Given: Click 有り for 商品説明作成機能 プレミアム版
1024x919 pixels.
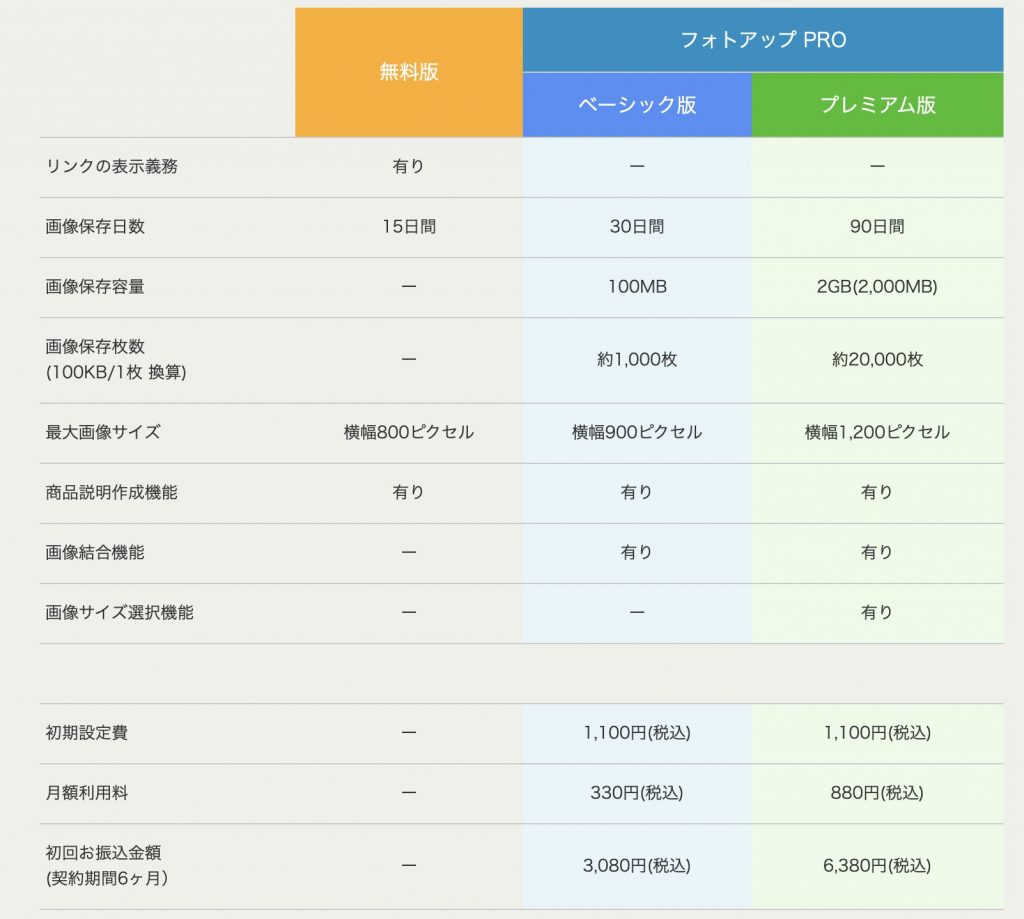Looking at the screenshot, I should [877, 492].
